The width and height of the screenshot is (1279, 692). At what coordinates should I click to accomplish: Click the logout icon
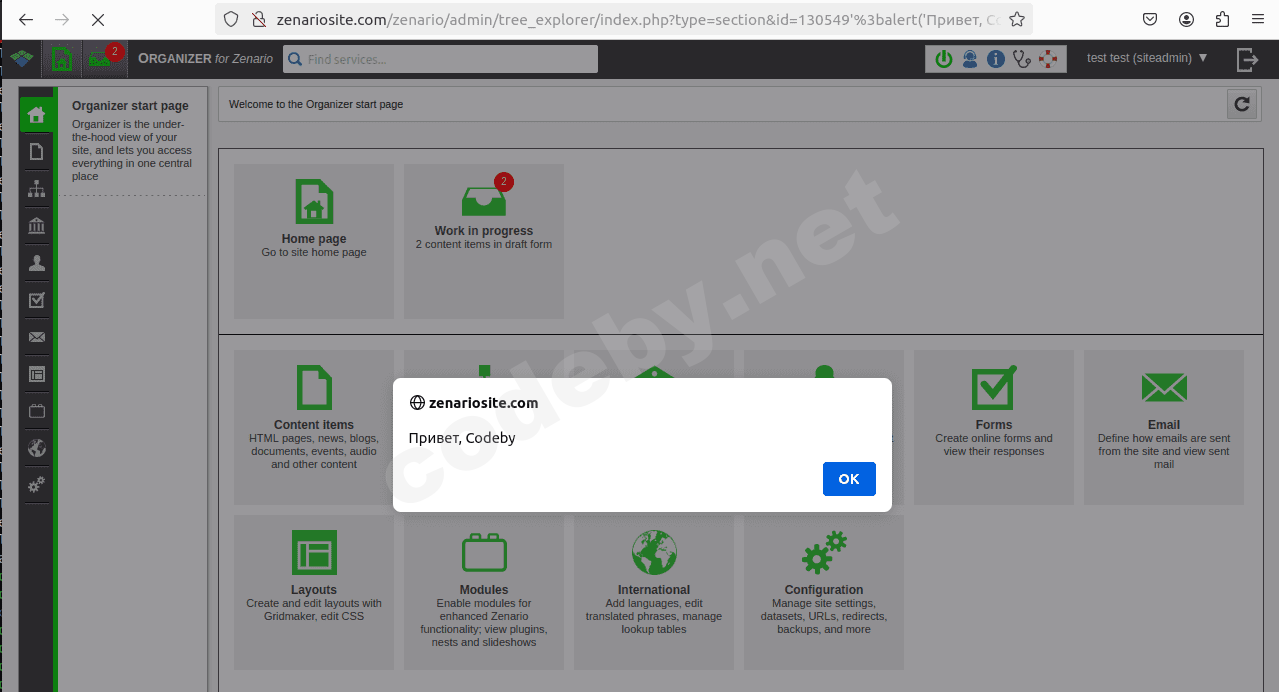coord(1247,60)
